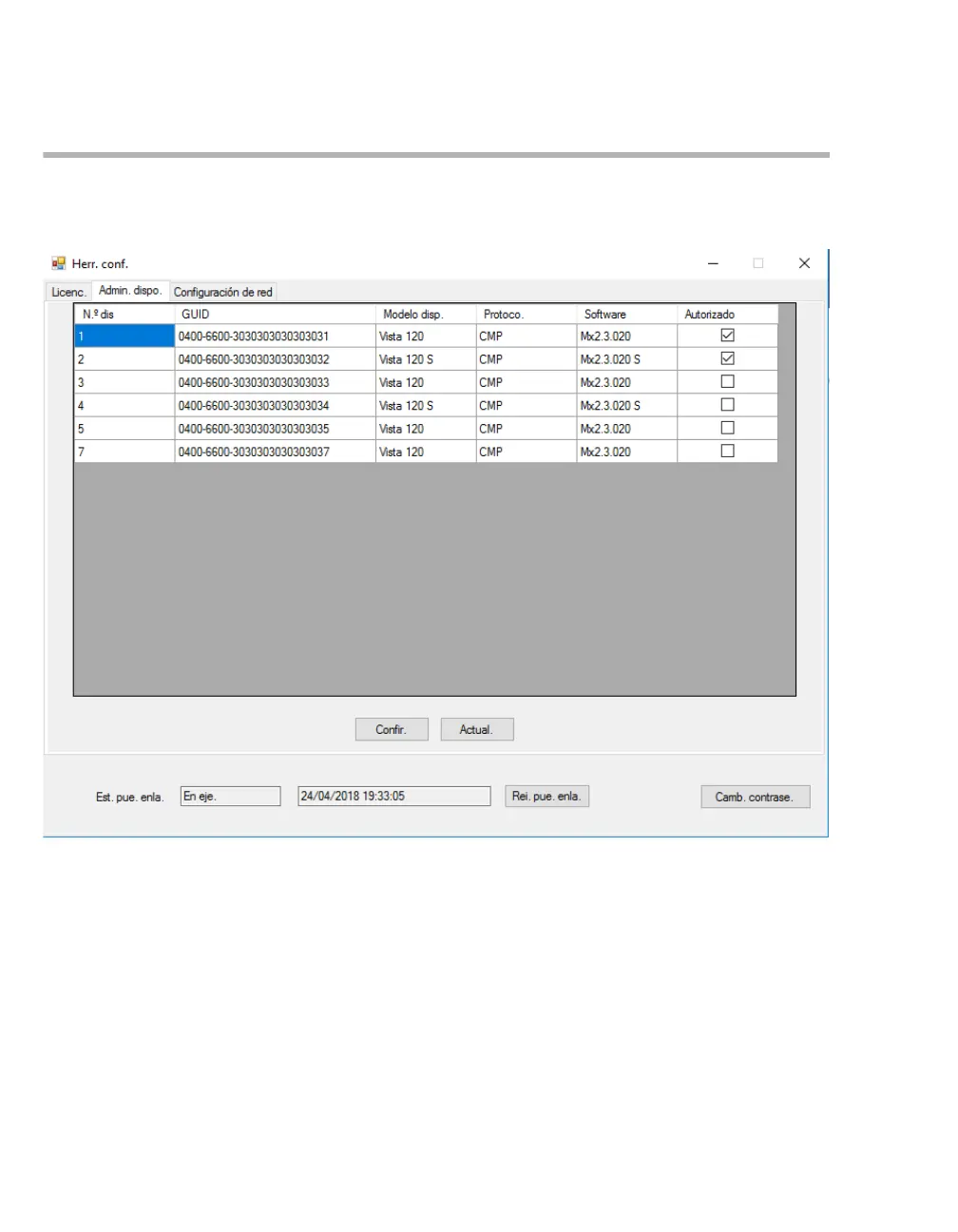Select device number 4 cell

(125, 405)
